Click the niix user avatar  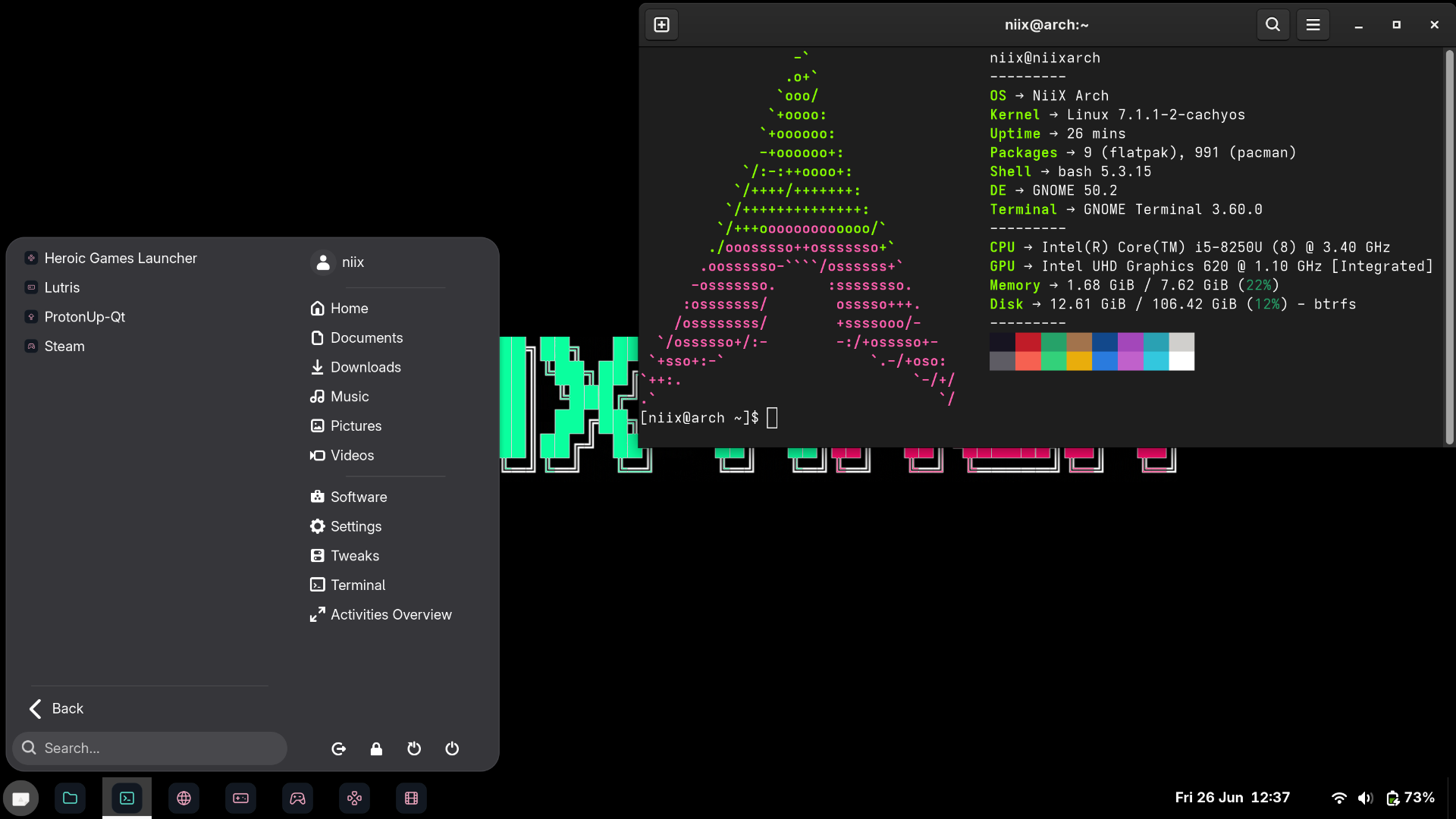(323, 262)
